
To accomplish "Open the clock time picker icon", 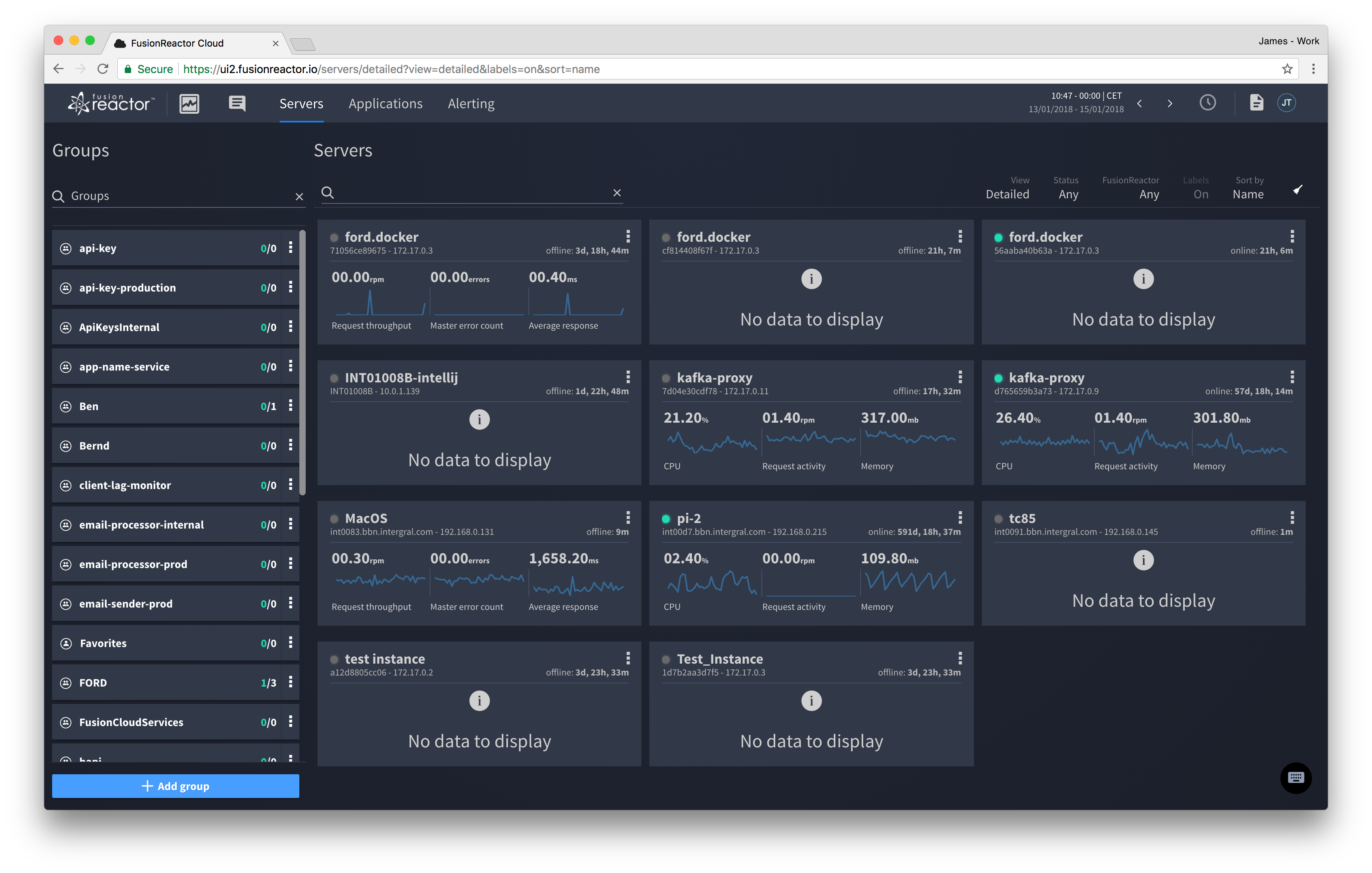I will coord(1207,103).
